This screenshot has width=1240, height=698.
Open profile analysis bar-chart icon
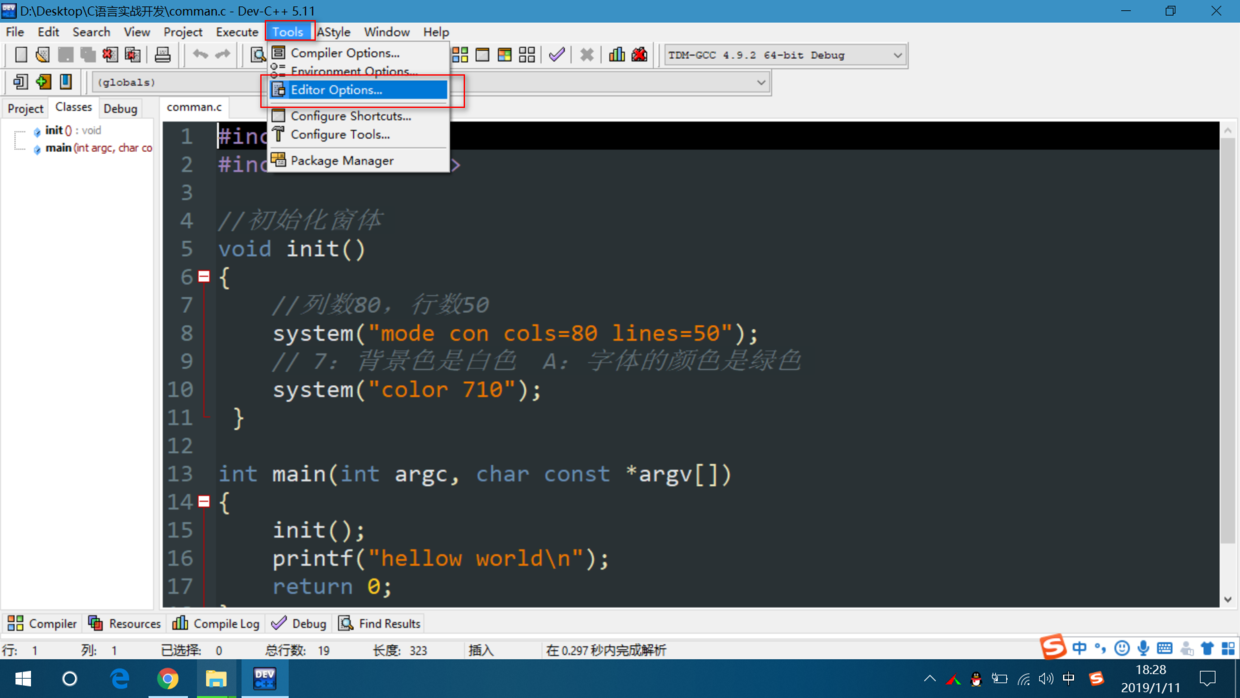[x=617, y=55]
